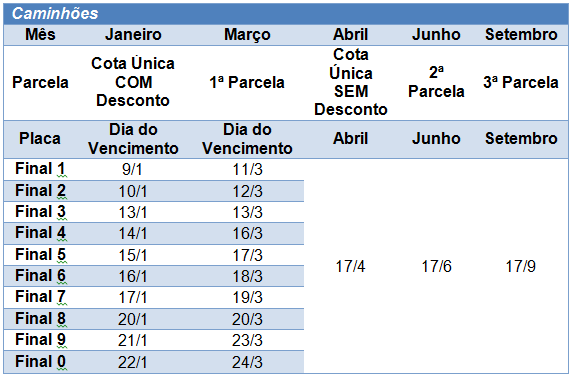Viewport: 571px width, 376px height.
Task: Click the Cota Única COM Desconto cell
Action: click(x=133, y=82)
